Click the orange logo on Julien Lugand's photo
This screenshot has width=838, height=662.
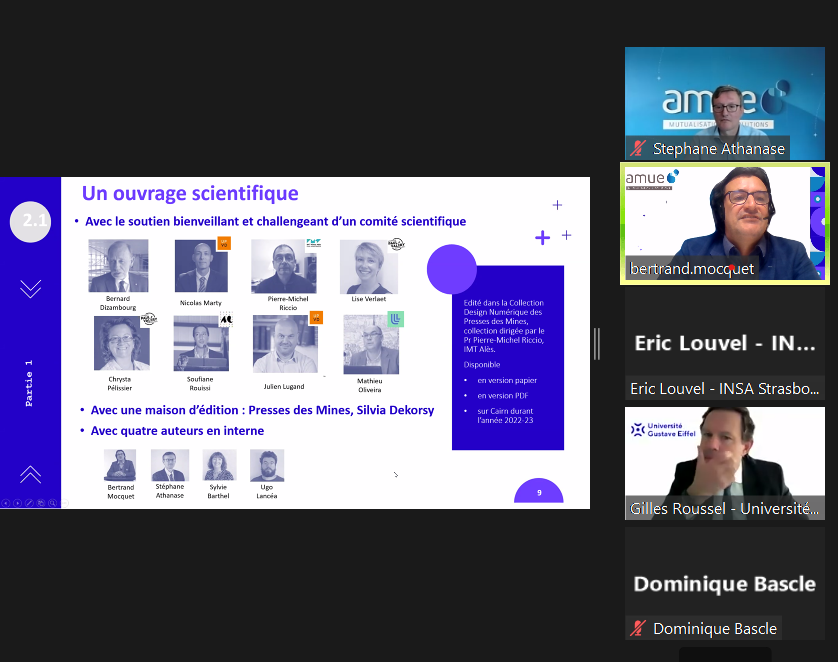tap(316, 318)
